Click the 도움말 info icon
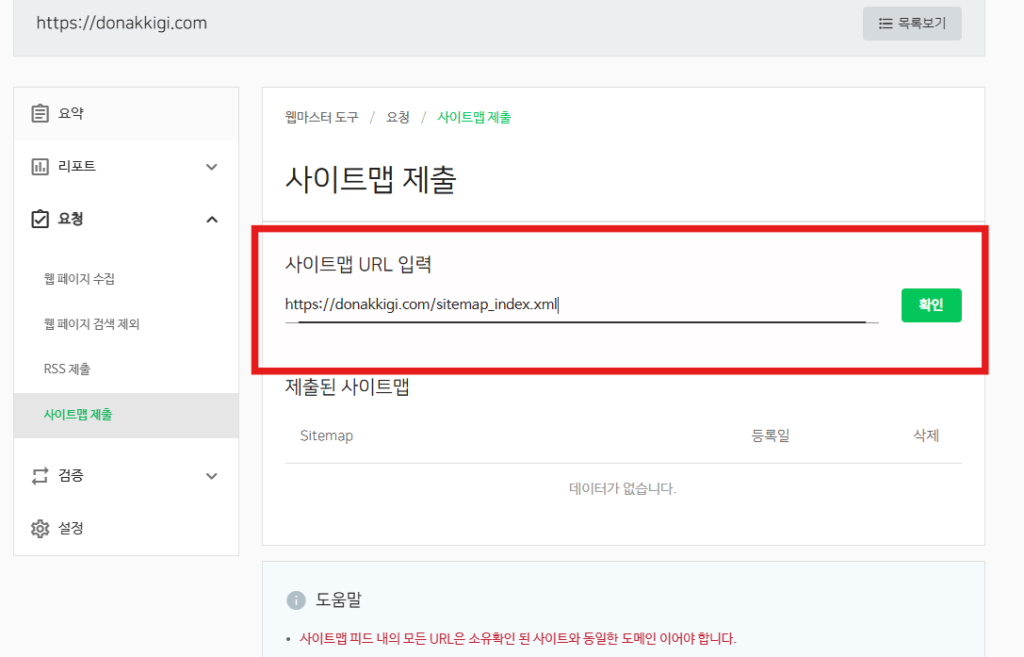The width and height of the screenshot is (1024, 657). [x=296, y=600]
